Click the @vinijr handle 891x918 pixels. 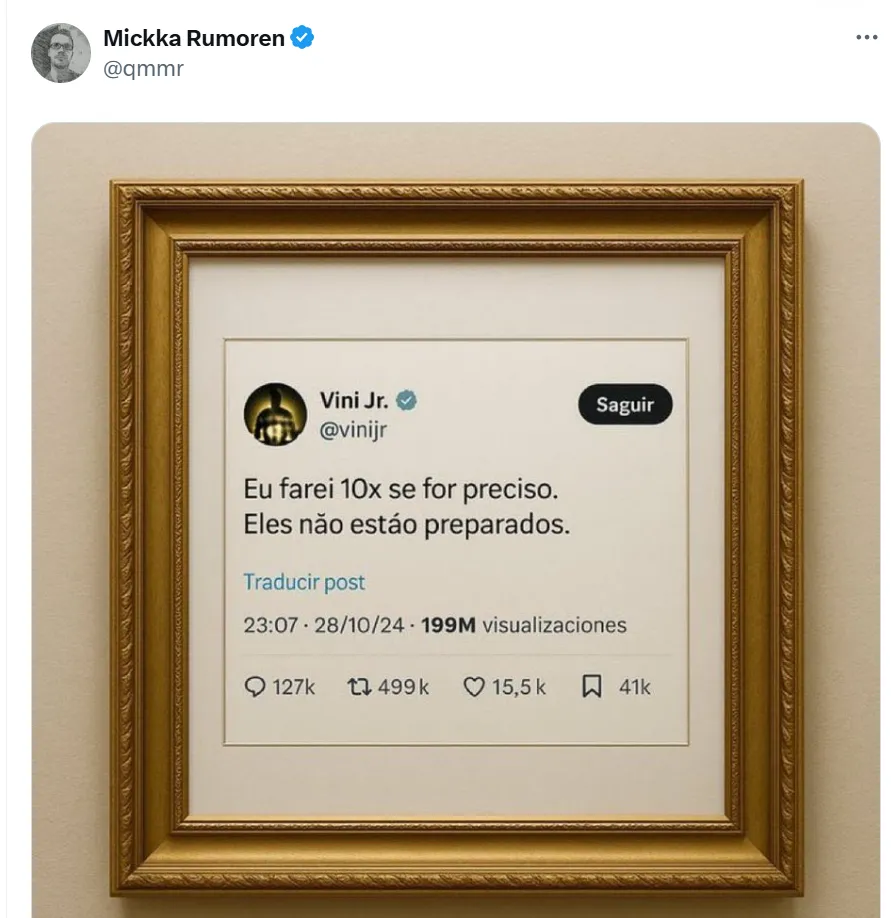[353, 430]
